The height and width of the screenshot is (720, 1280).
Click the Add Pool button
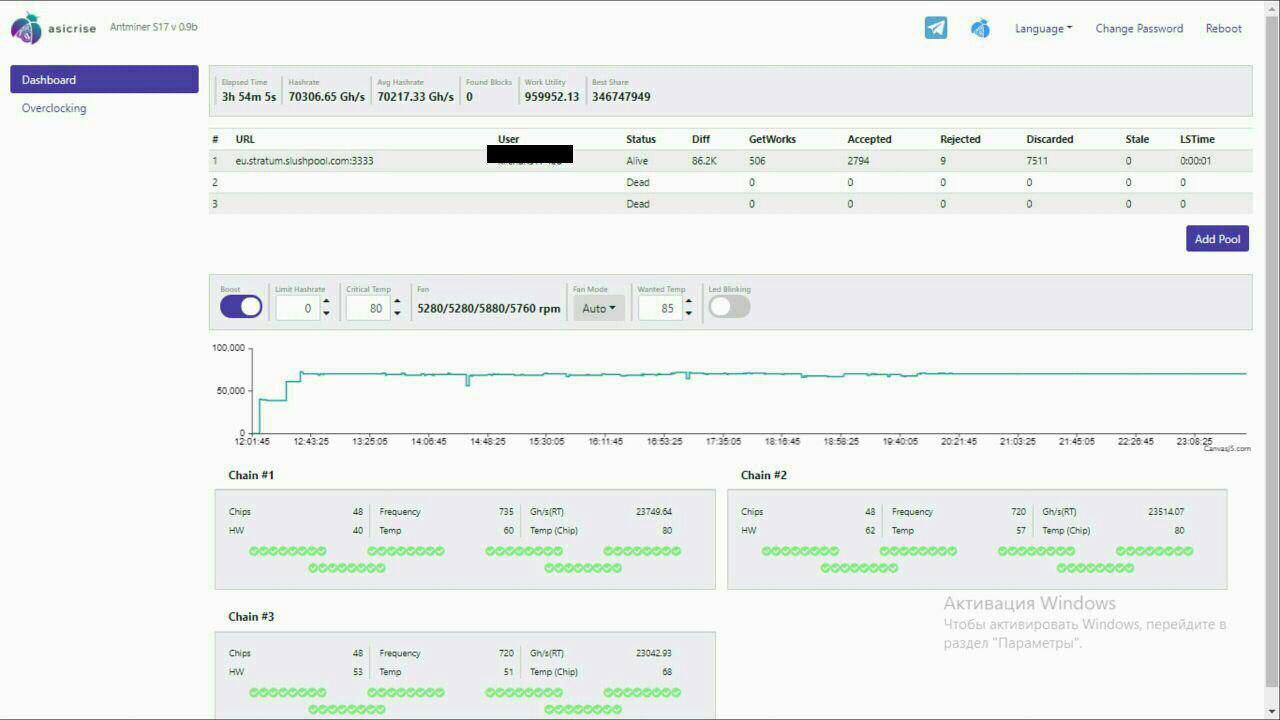[x=1217, y=239]
